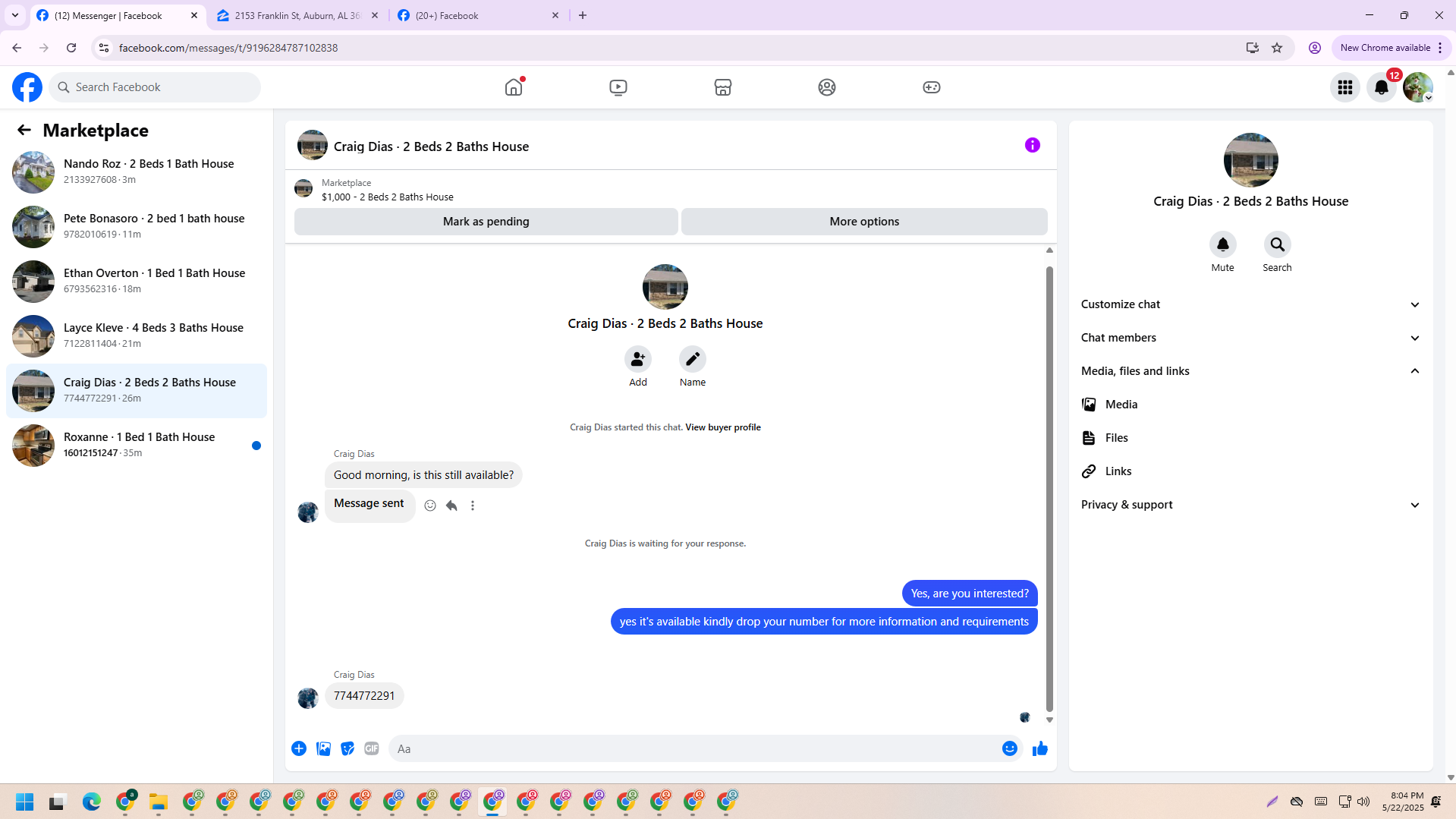Open Windows Start menu
The width and height of the screenshot is (1456, 819).
click(x=25, y=802)
